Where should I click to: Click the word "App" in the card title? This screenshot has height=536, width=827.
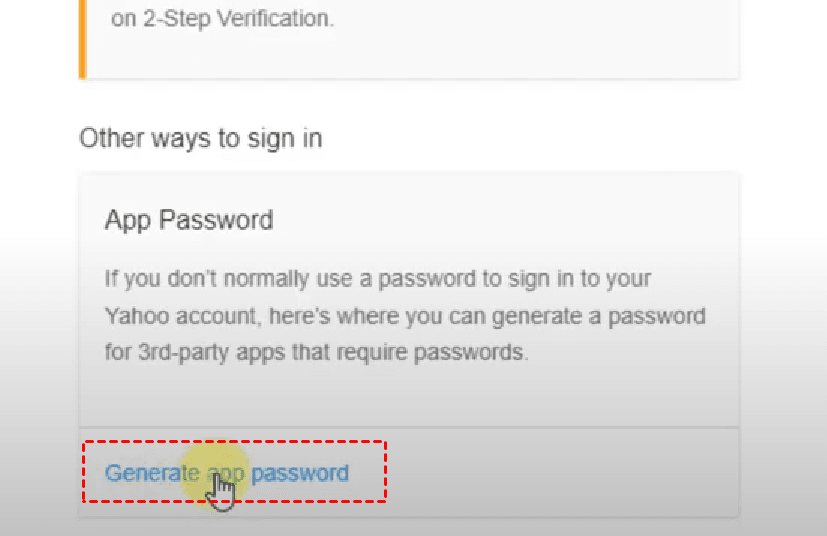coord(126,220)
